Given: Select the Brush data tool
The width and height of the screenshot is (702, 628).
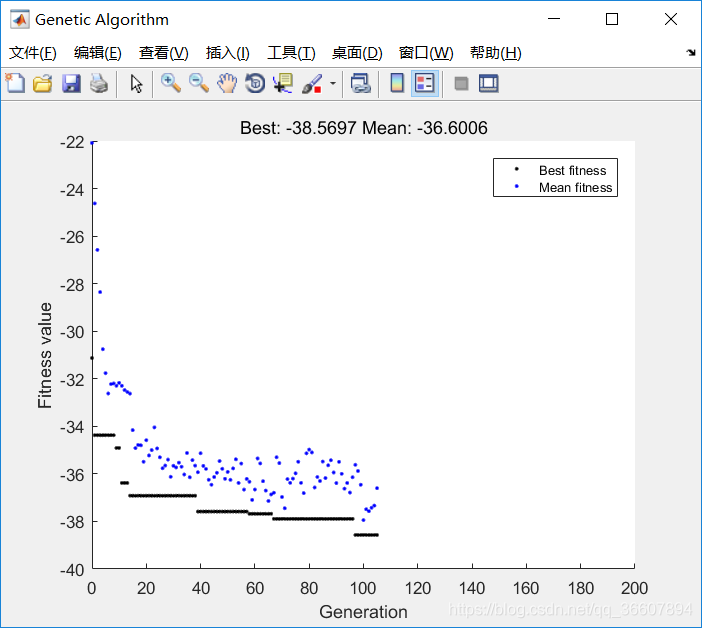Looking at the screenshot, I should point(312,84).
